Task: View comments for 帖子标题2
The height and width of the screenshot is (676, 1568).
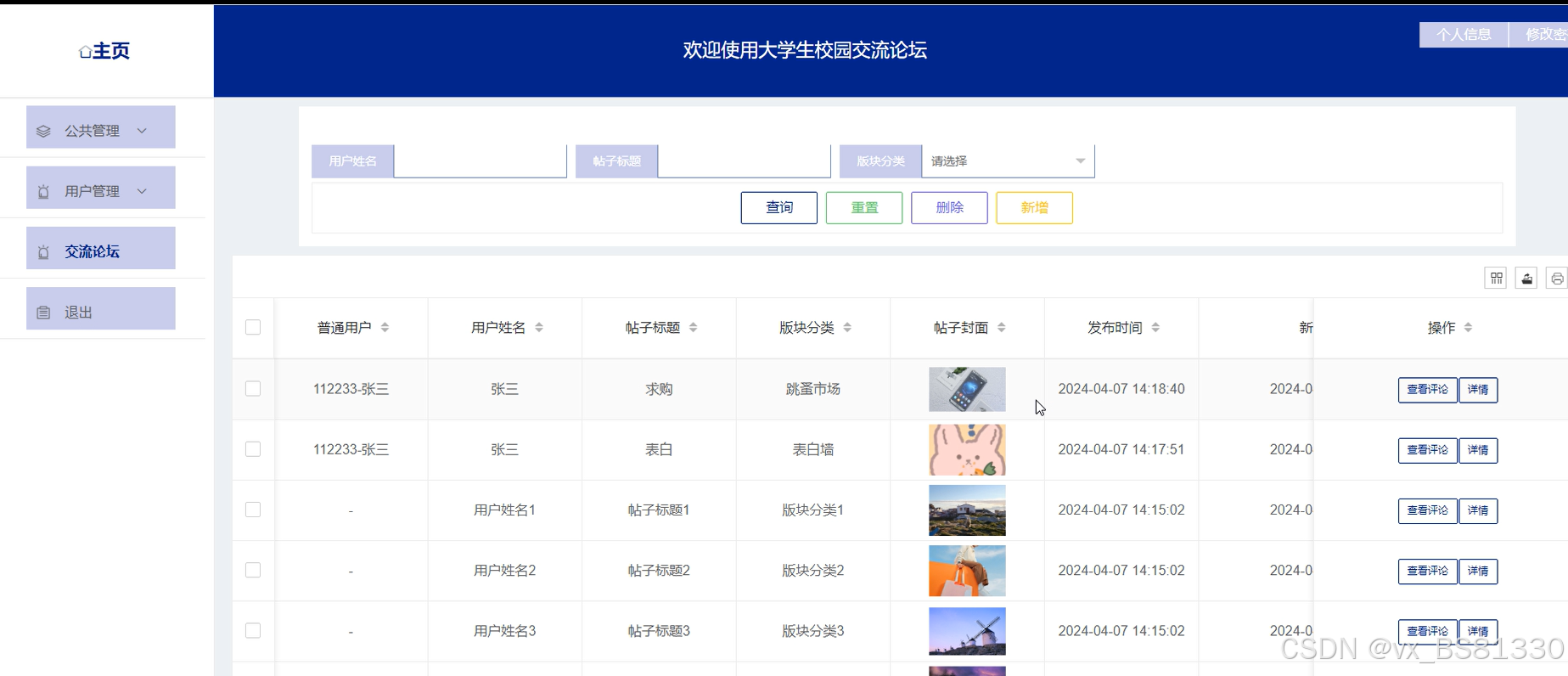Action: pyautogui.click(x=1427, y=571)
